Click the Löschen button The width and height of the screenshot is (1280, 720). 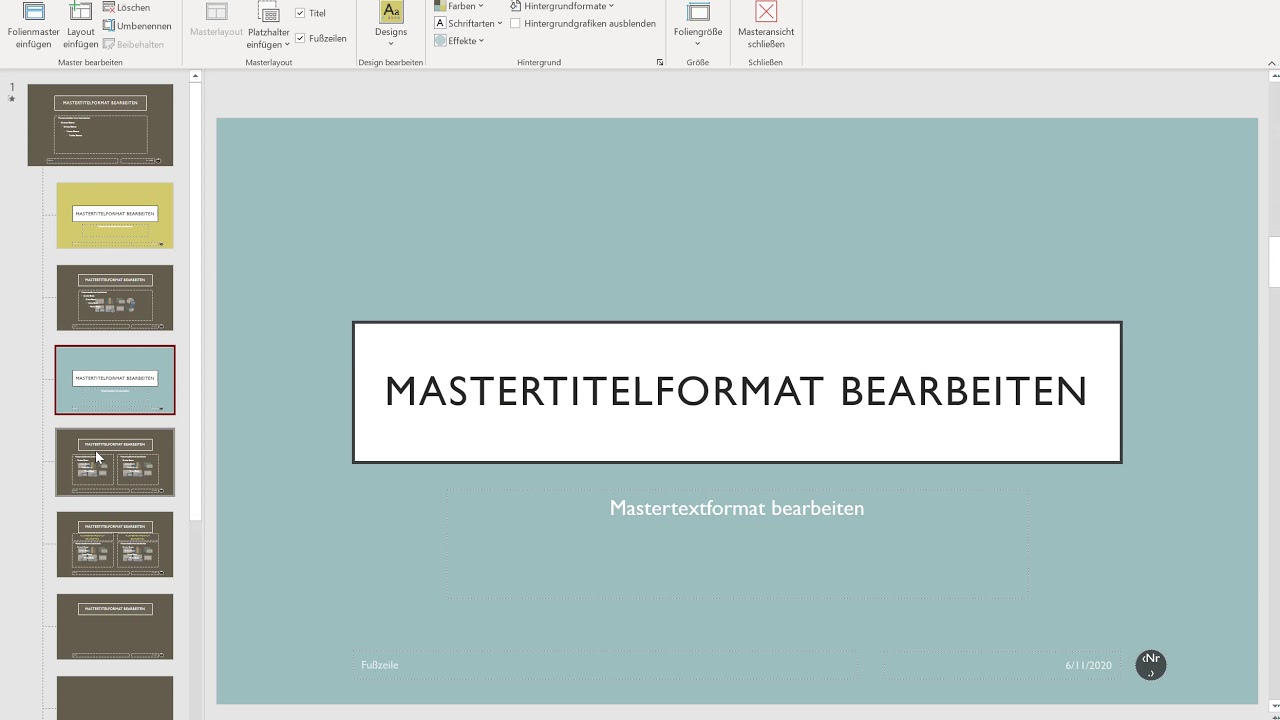(127, 8)
